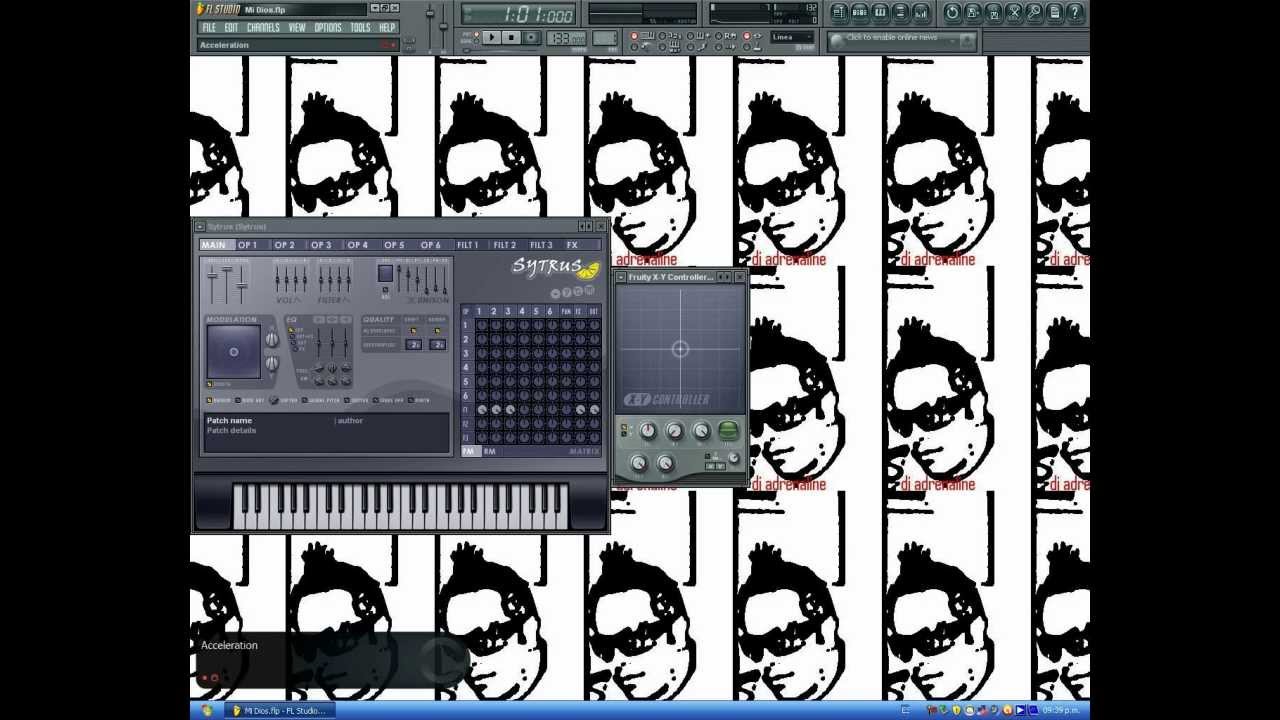Open the VIEW menu
Screen dimensions: 1280x720
[x=297, y=28]
